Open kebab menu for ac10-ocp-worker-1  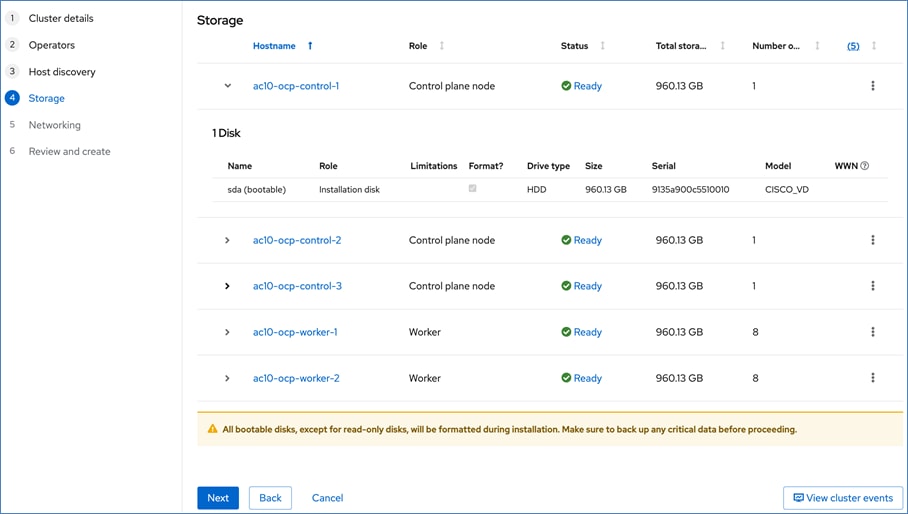pos(873,332)
